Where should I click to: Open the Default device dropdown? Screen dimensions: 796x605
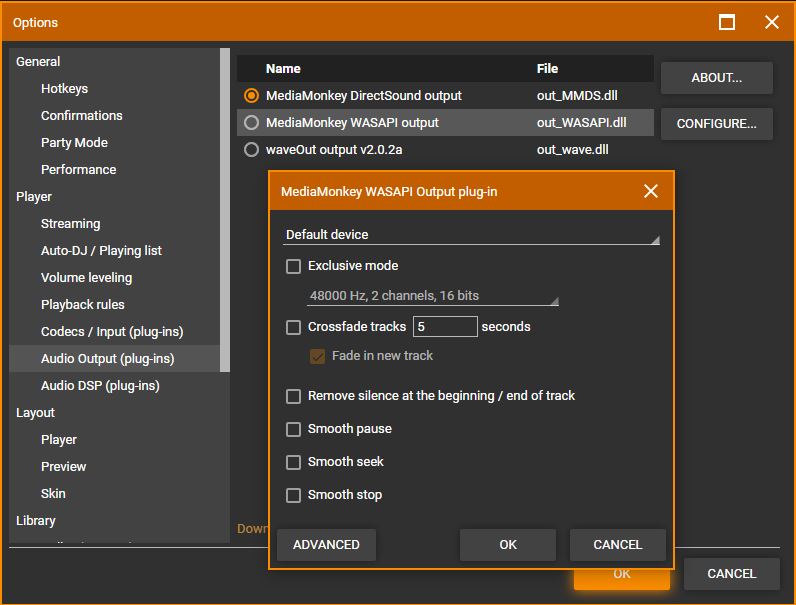471,235
